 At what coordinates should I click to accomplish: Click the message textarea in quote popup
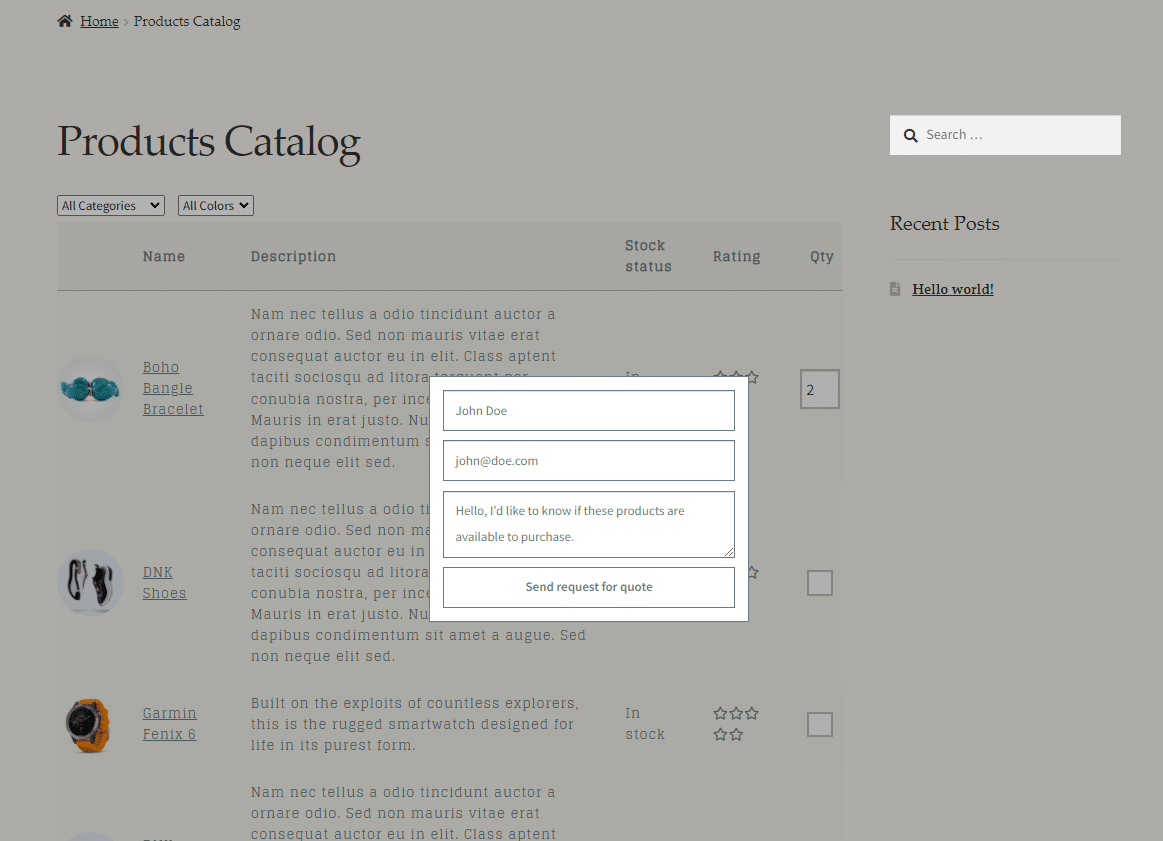click(589, 524)
